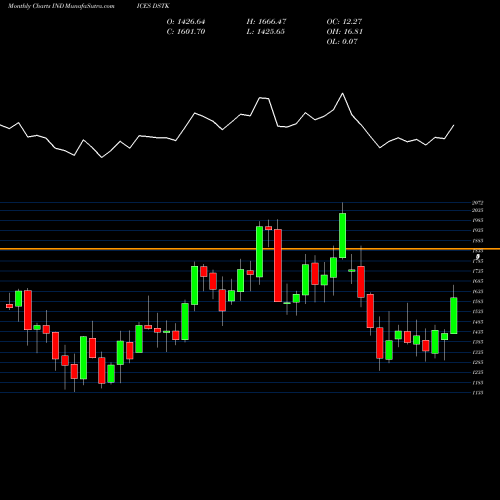Click the 'OL: 0.07' reading

pyautogui.click(x=342, y=42)
